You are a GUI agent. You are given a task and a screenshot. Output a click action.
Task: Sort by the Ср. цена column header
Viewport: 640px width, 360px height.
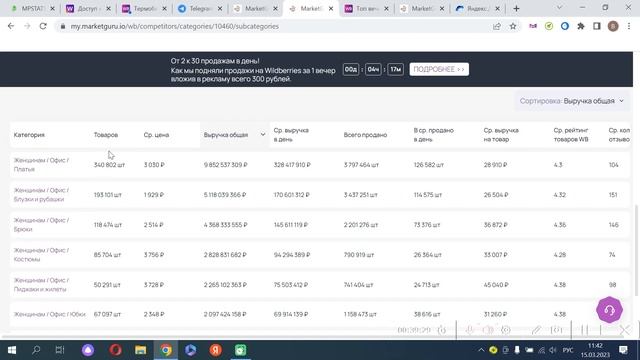pyautogui.click(x=156, y=135)
